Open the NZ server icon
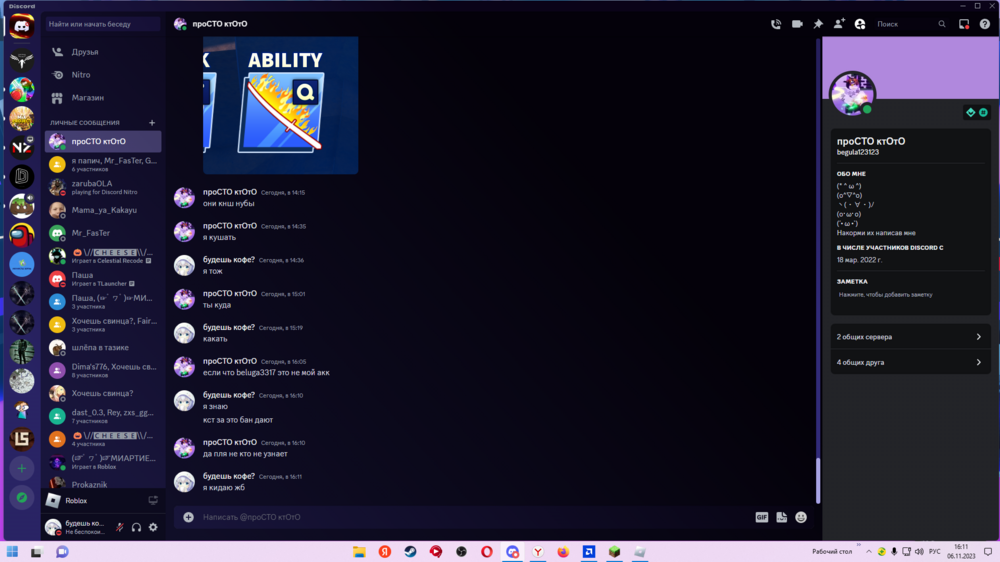The height and width of the screenshot is (562, 1000). pyautogui.click(x=22, y=147)
